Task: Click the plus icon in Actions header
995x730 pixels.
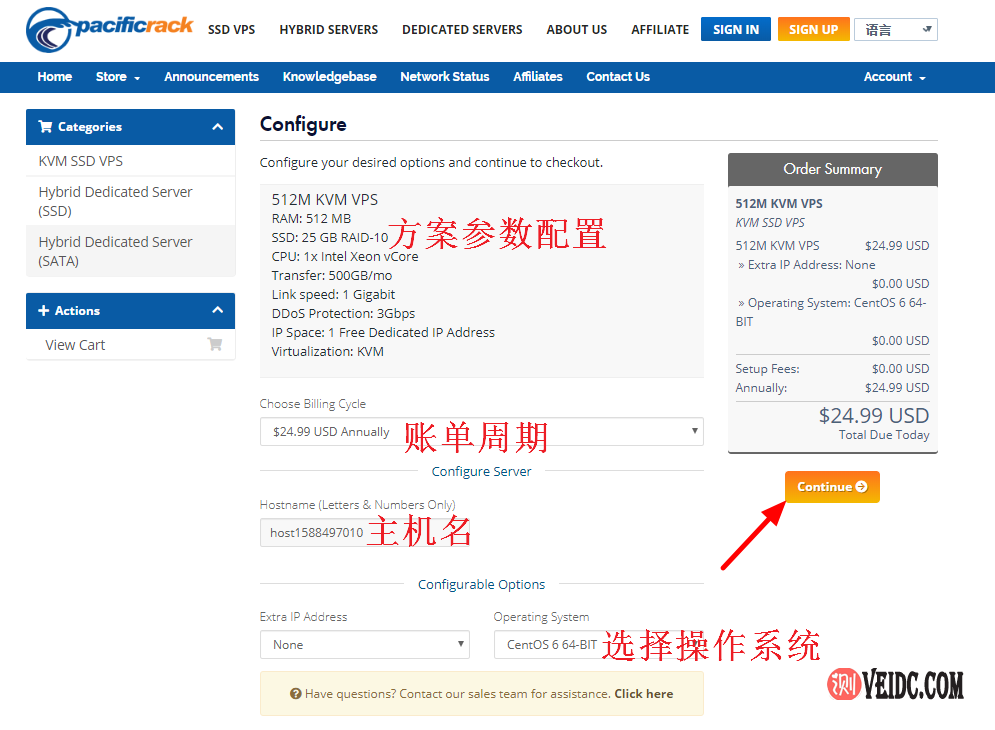Action: click(x=43, y=310)
